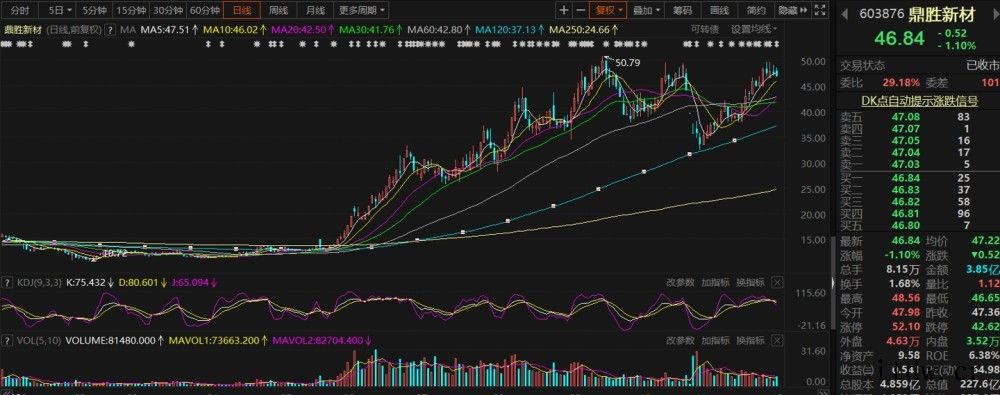
Task: Switch to the 分时 intraday view
Action: (x=20, y=10)
